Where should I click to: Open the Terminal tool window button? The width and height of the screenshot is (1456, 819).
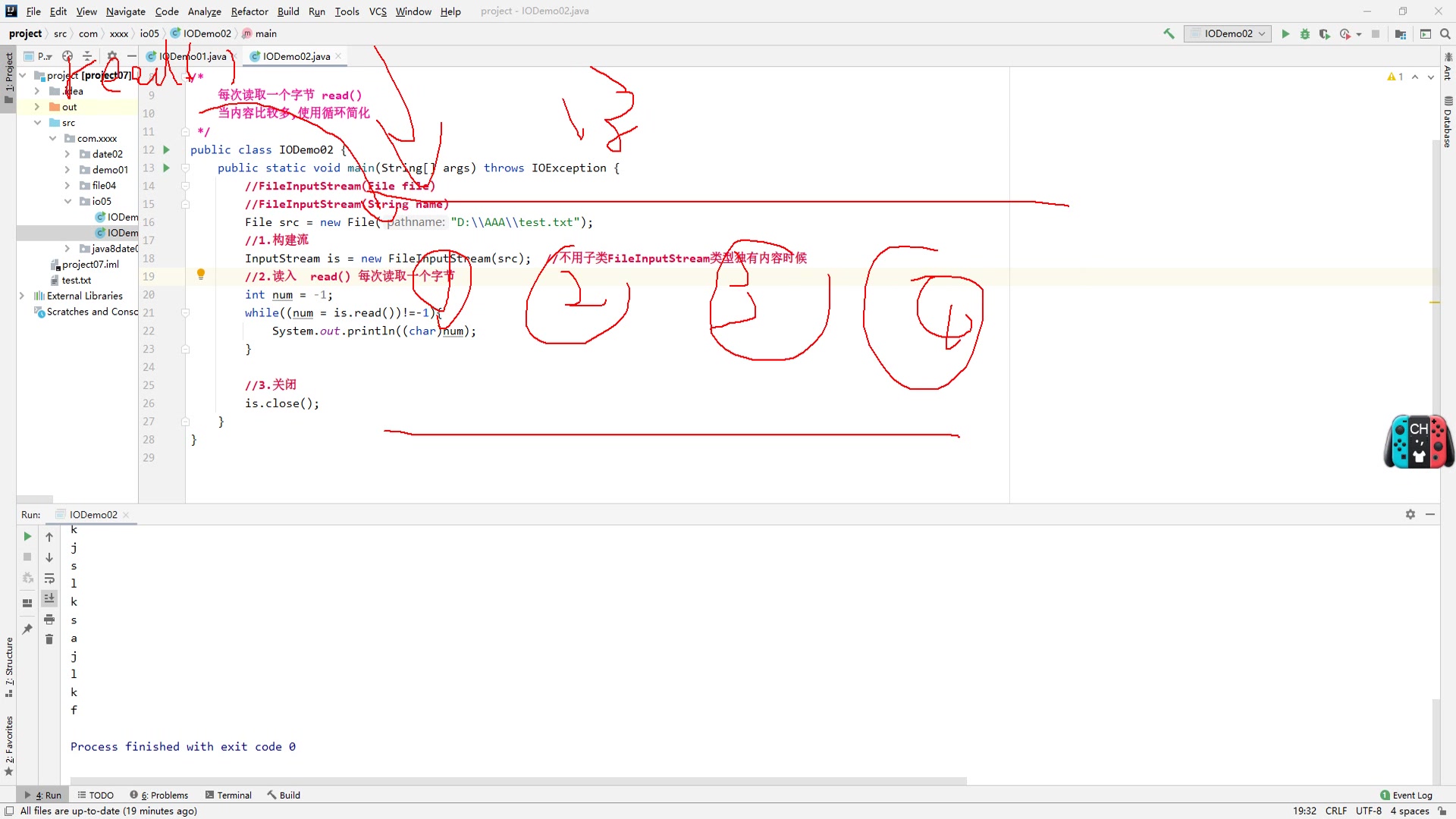(228, 795)
